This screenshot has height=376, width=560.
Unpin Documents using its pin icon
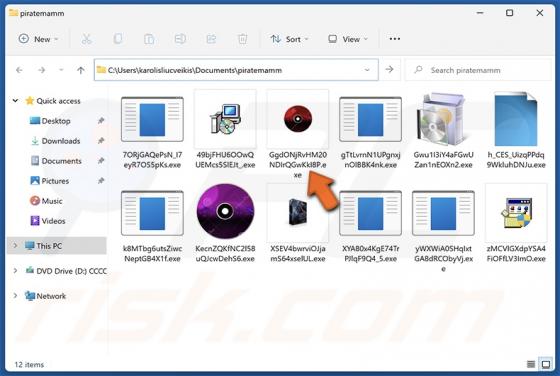[101, 161]
